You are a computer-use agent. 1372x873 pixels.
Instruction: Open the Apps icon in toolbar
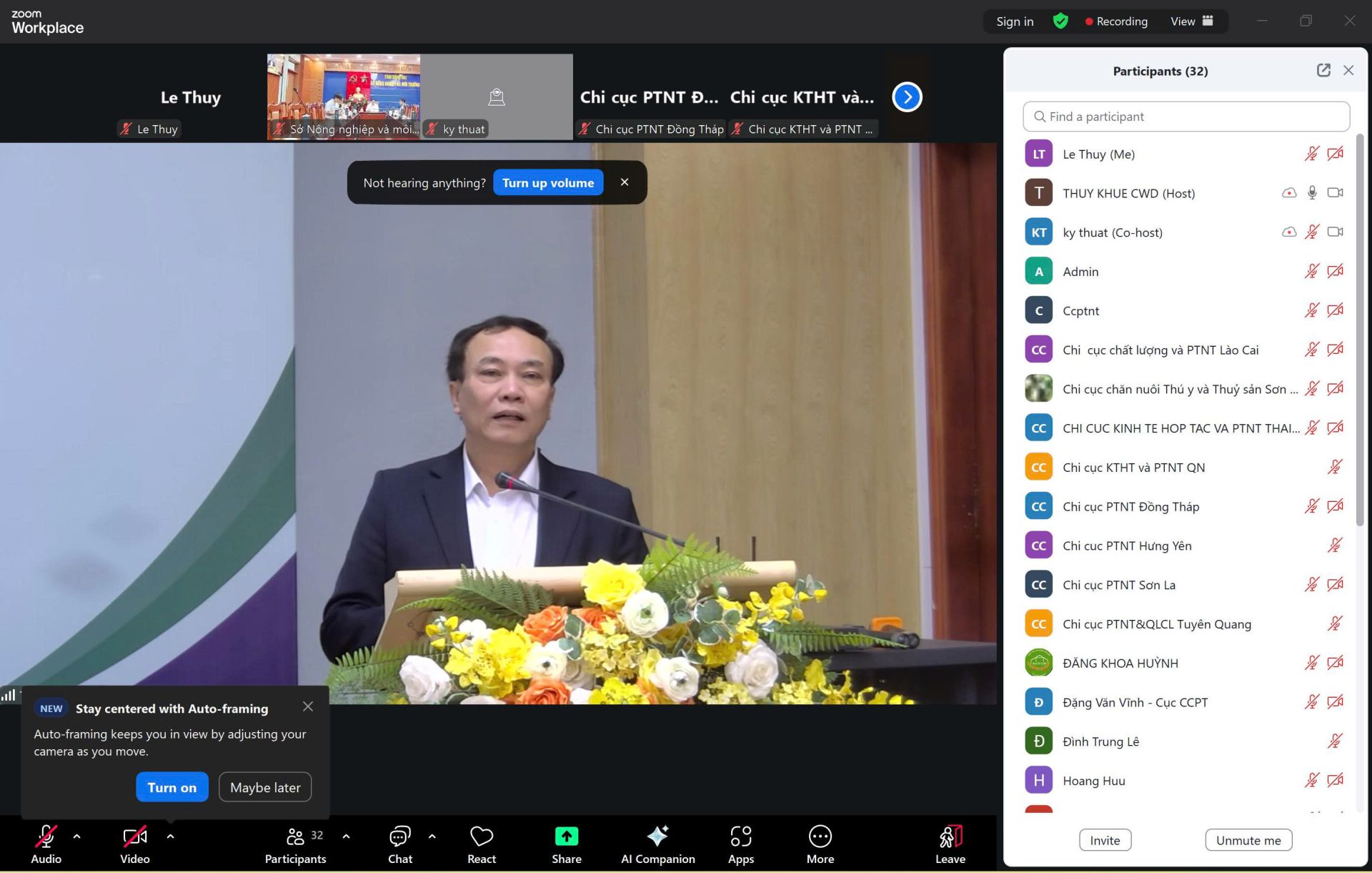pos(740,837)
